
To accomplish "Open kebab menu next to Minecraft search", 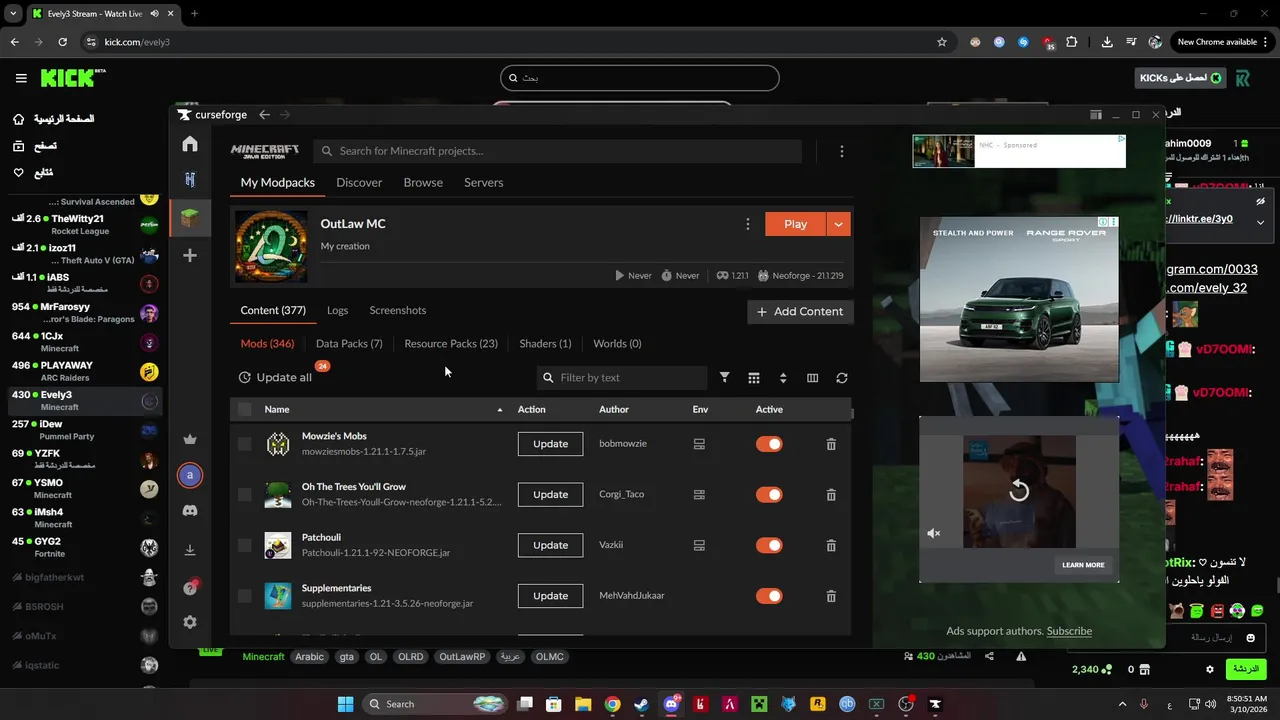I will [842, 151].
